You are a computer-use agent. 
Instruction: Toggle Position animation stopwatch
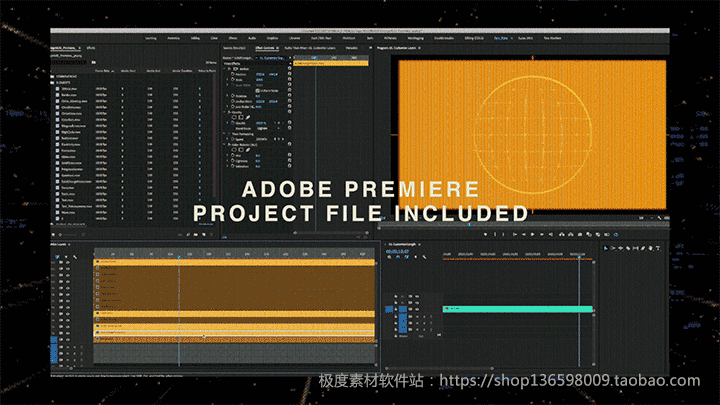click(233, 74)
